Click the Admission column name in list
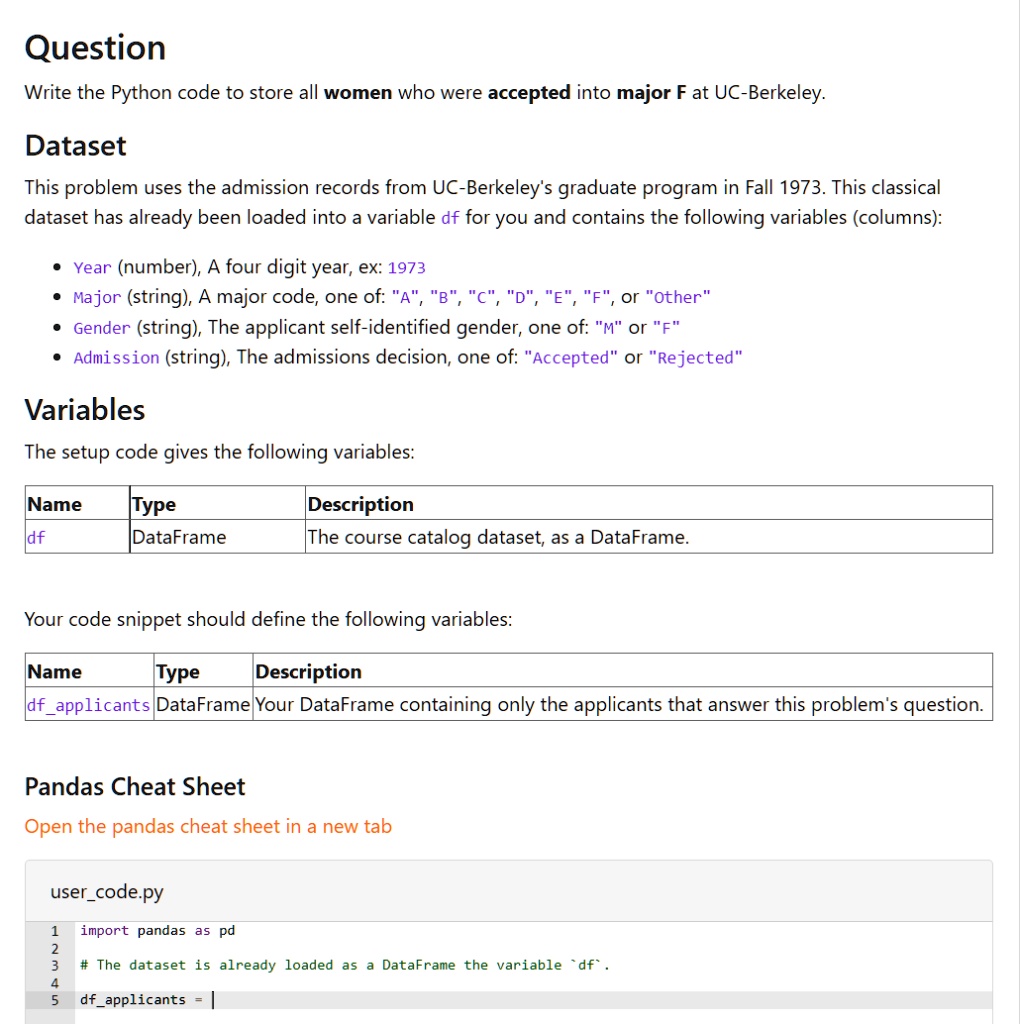The width and height of the screenshot is (1020, 1024). (116, 358)
